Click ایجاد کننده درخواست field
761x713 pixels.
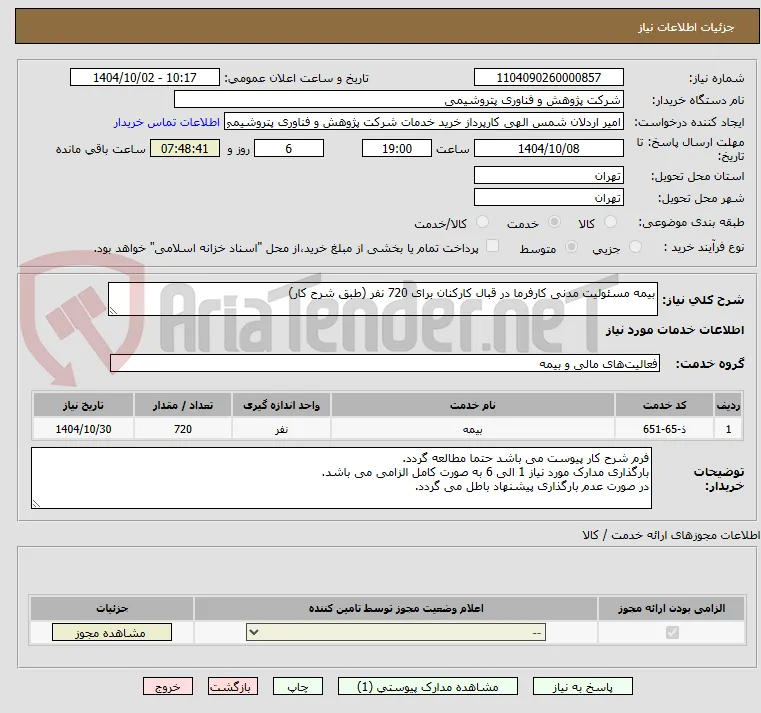pos(424,122)
